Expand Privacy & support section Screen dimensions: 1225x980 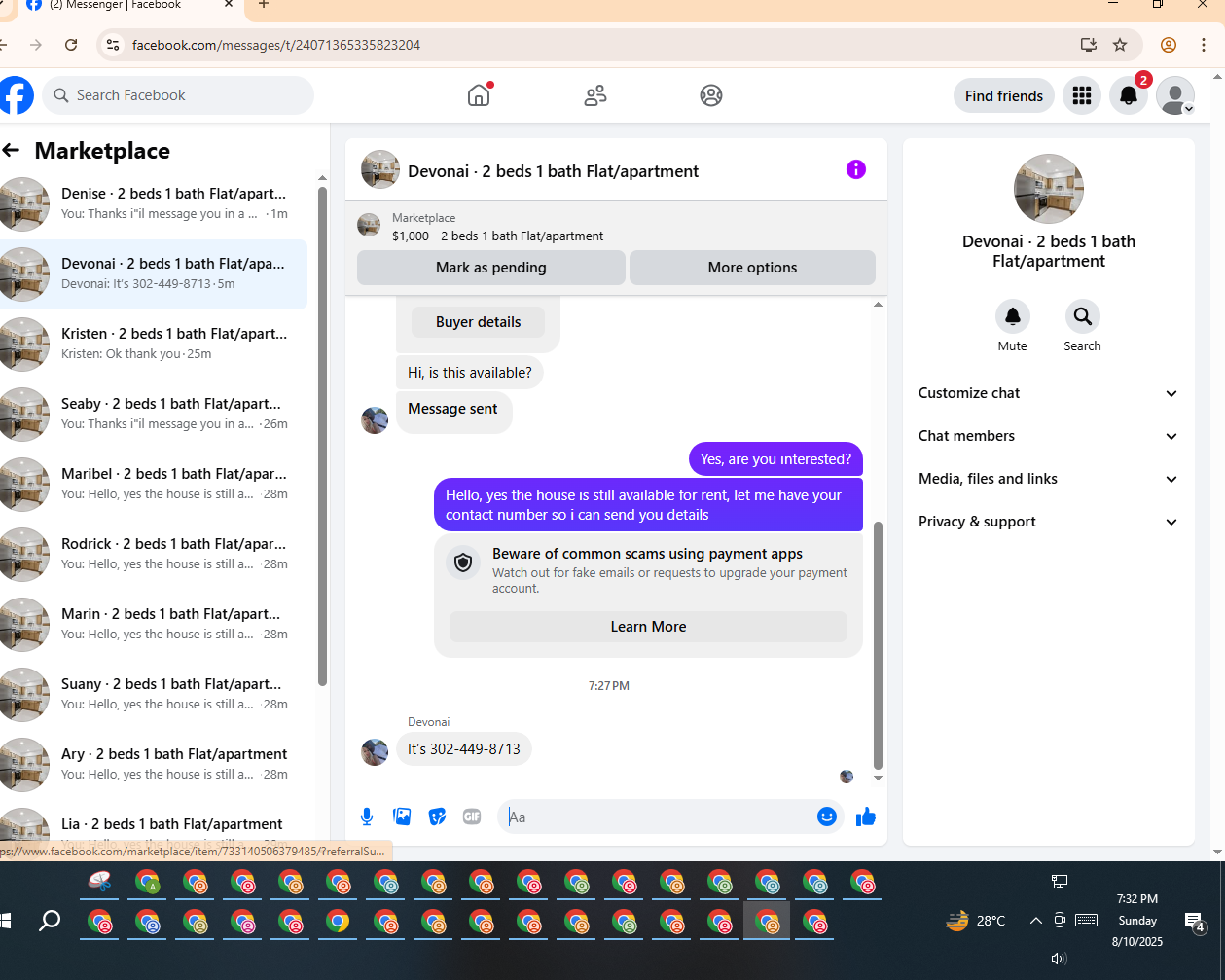[1048, 522]
